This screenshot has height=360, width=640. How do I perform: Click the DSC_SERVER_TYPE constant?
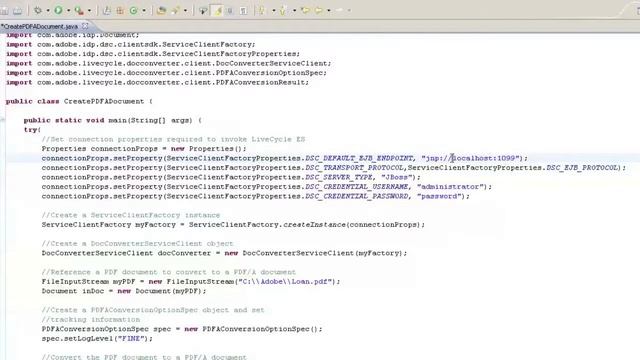(x=339, y=177)
